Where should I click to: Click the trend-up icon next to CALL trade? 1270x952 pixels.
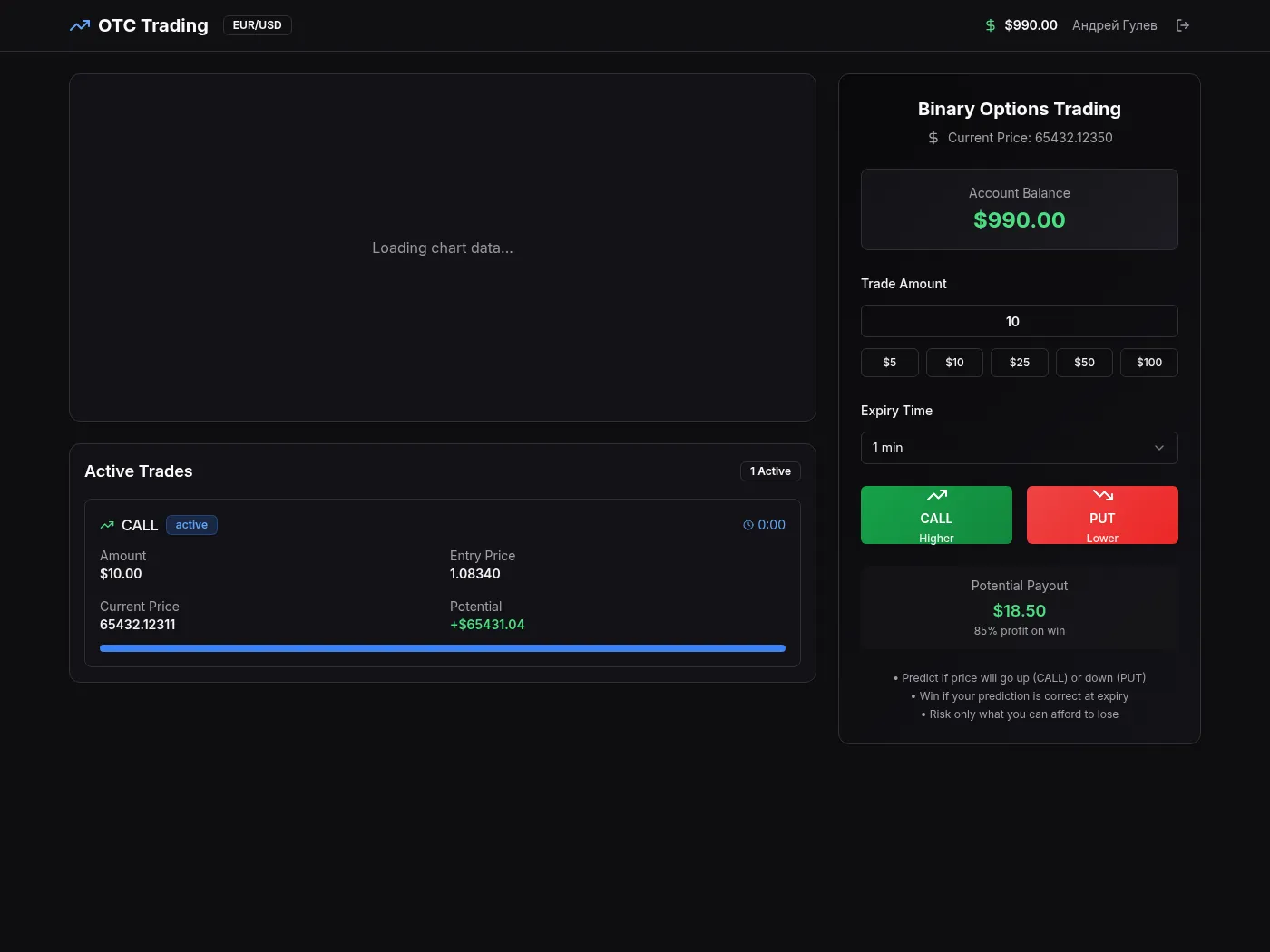click(x=107, y=525)
